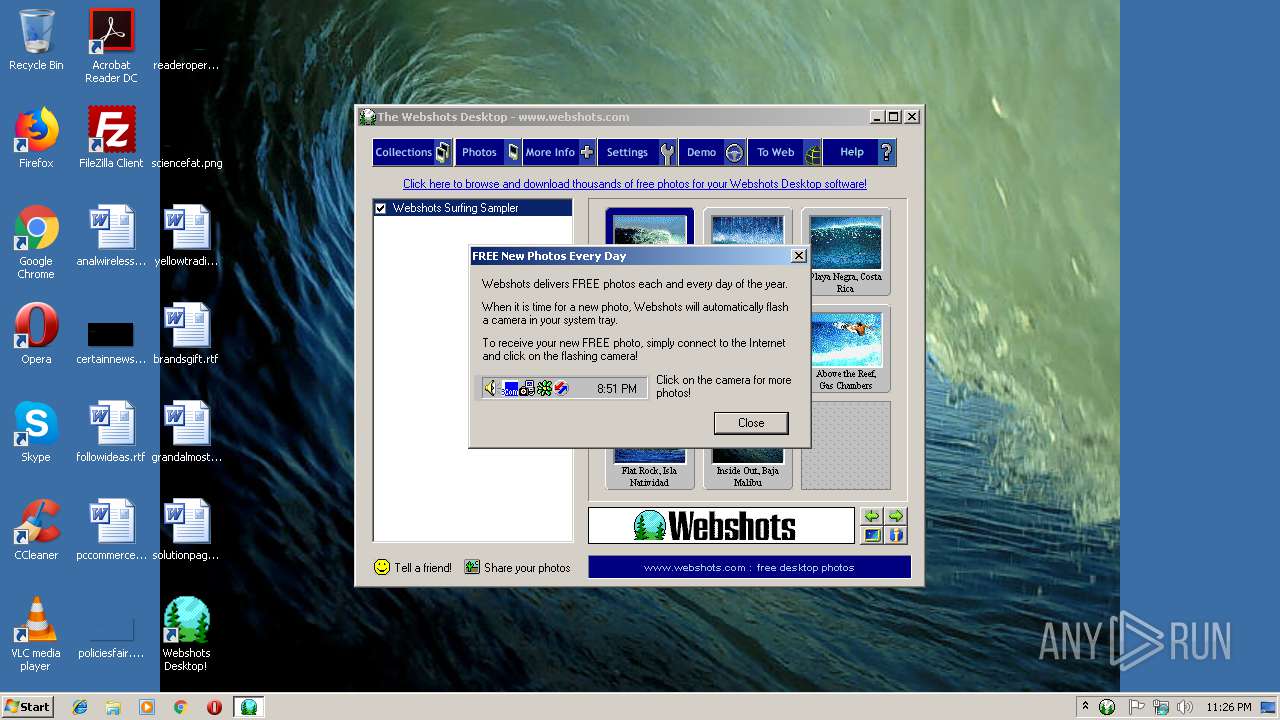Select the FileZilla Client desktop icon

[111, 138]
